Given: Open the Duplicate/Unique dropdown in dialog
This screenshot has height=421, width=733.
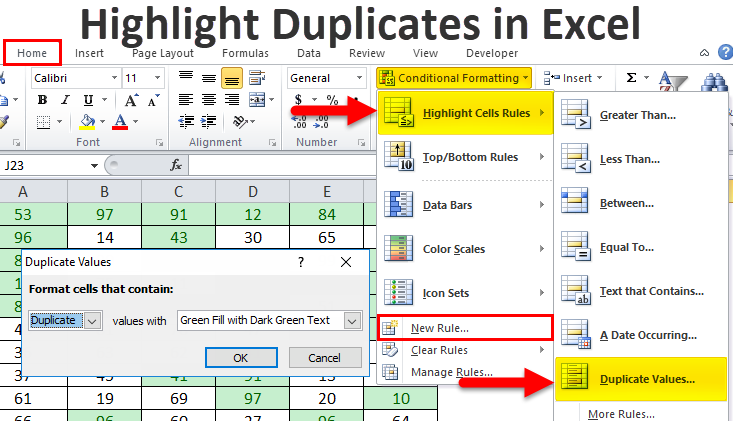Looking at the screenshot, I should pyautogui.click(x=93, y=321).
